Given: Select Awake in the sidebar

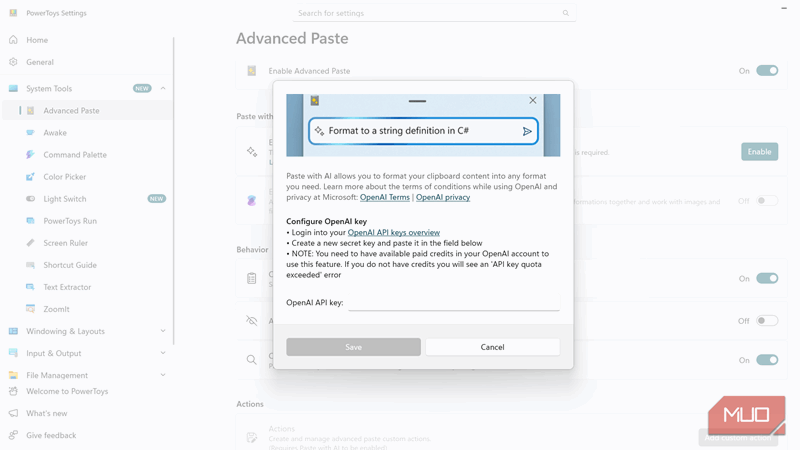Looking at the screenshot, I should pyautogui.click(x=87, y=133).
